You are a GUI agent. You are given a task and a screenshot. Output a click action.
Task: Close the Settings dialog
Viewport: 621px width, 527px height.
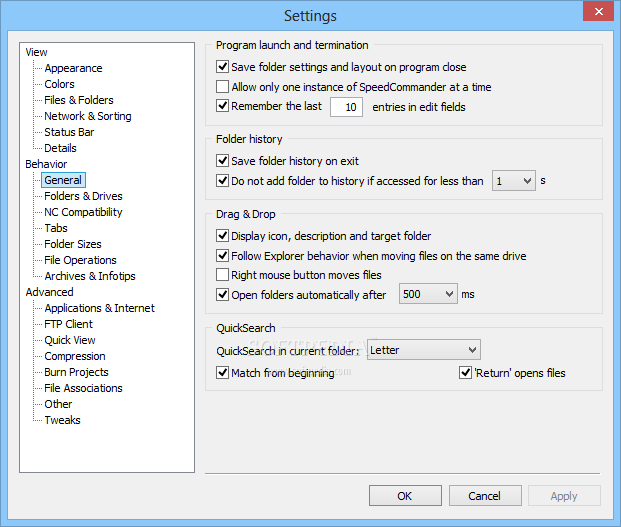(598, 11)
